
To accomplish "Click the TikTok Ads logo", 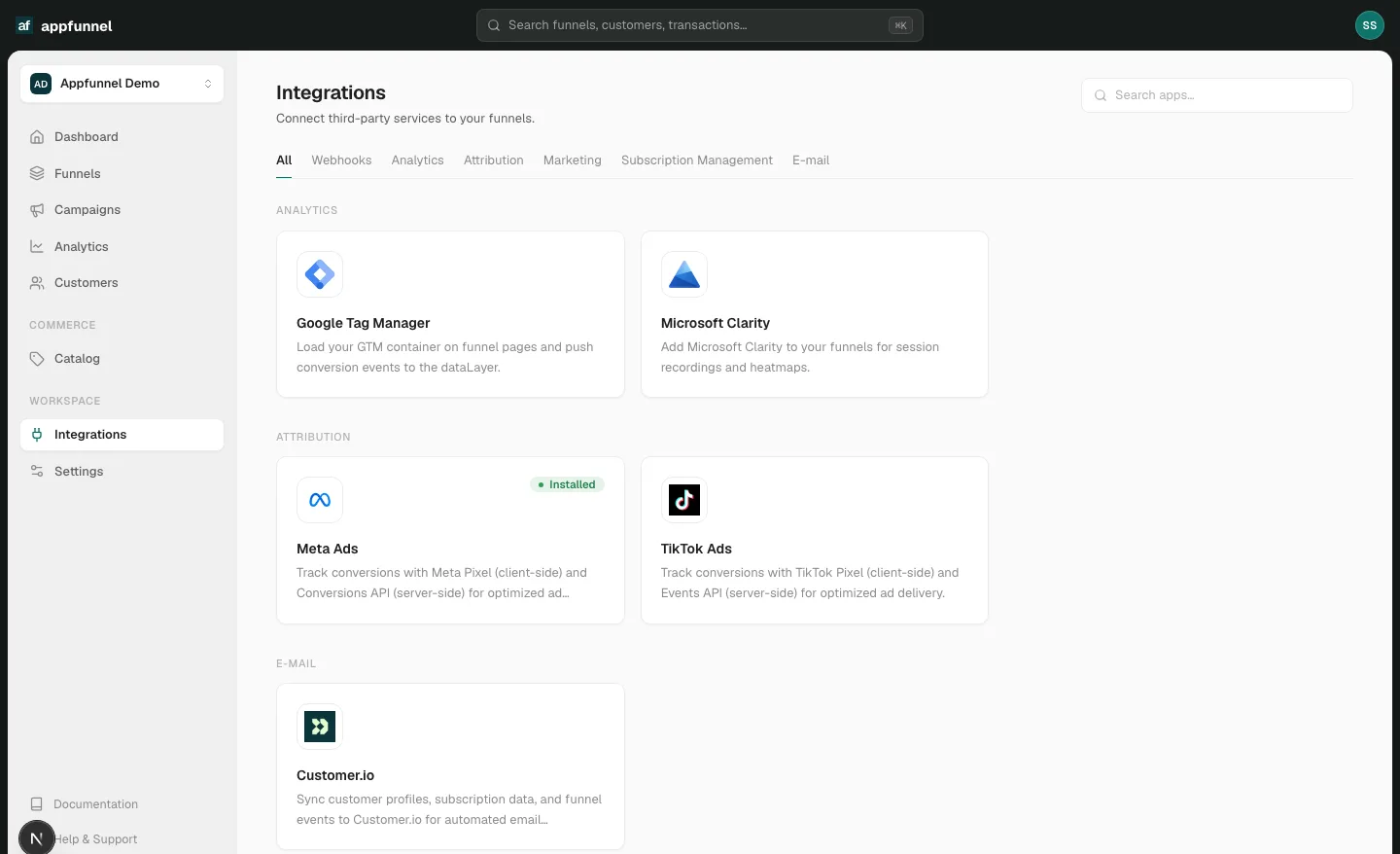I will (x=684, y=500).
